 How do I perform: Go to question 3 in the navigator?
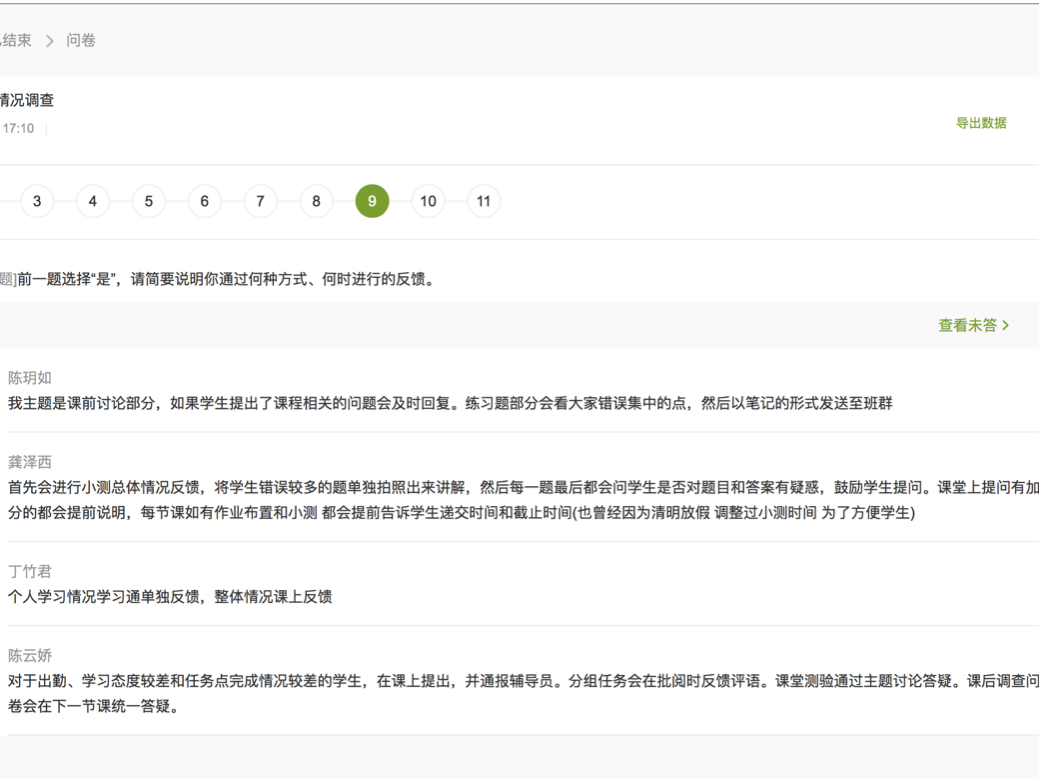tap(37, 201)
